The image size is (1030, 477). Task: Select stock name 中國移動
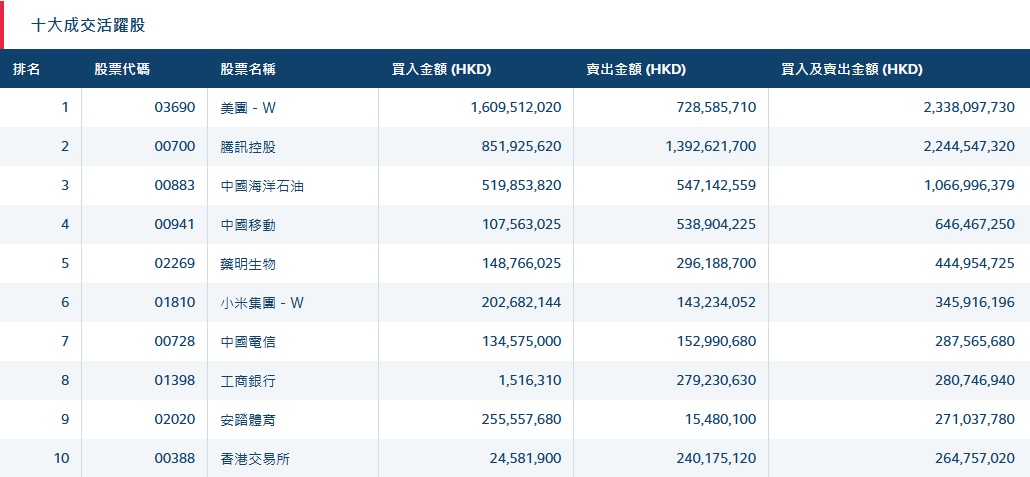point(248,225)
